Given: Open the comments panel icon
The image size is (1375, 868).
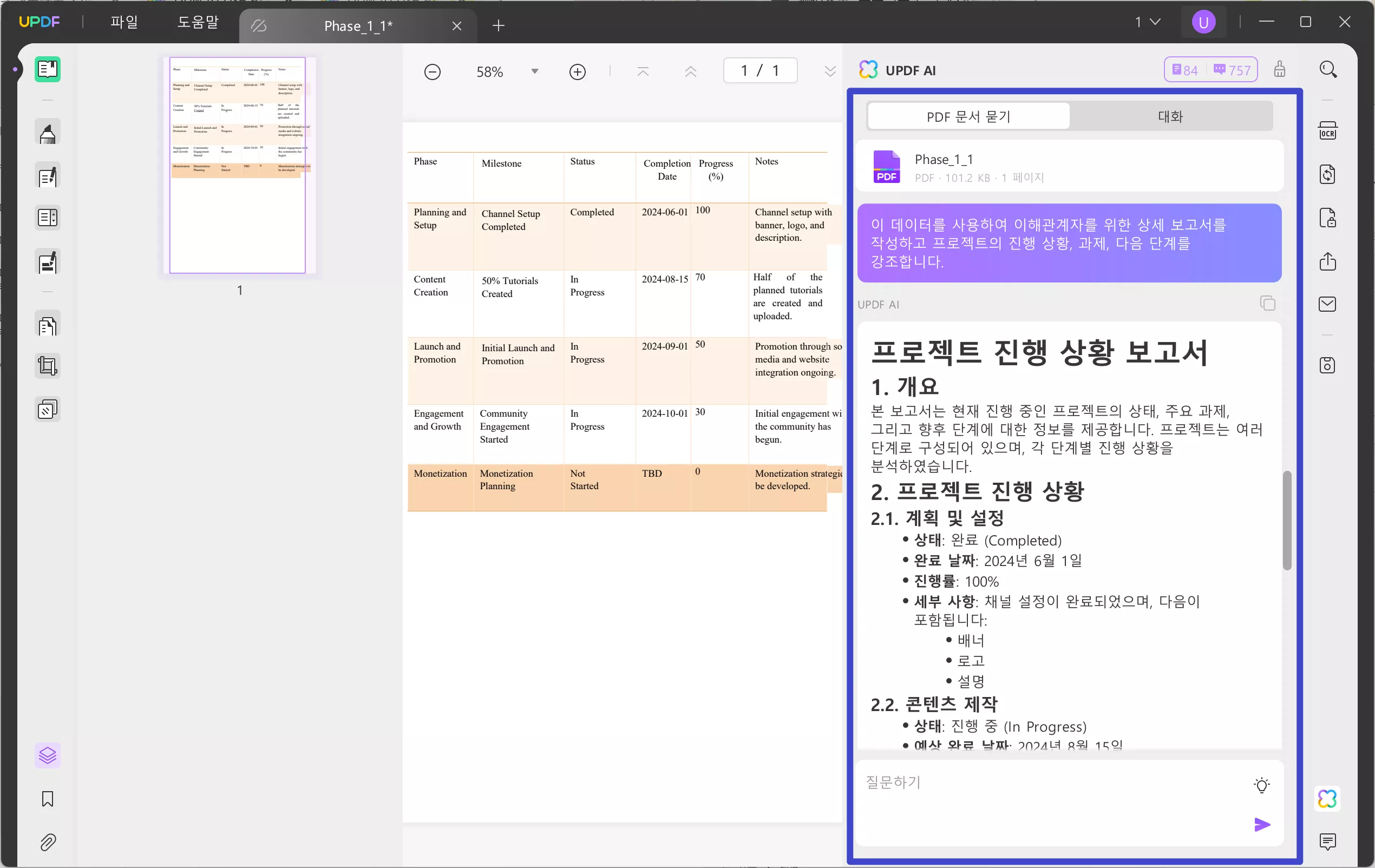Looking at the screenshot, I should (x=1327, y=841).
